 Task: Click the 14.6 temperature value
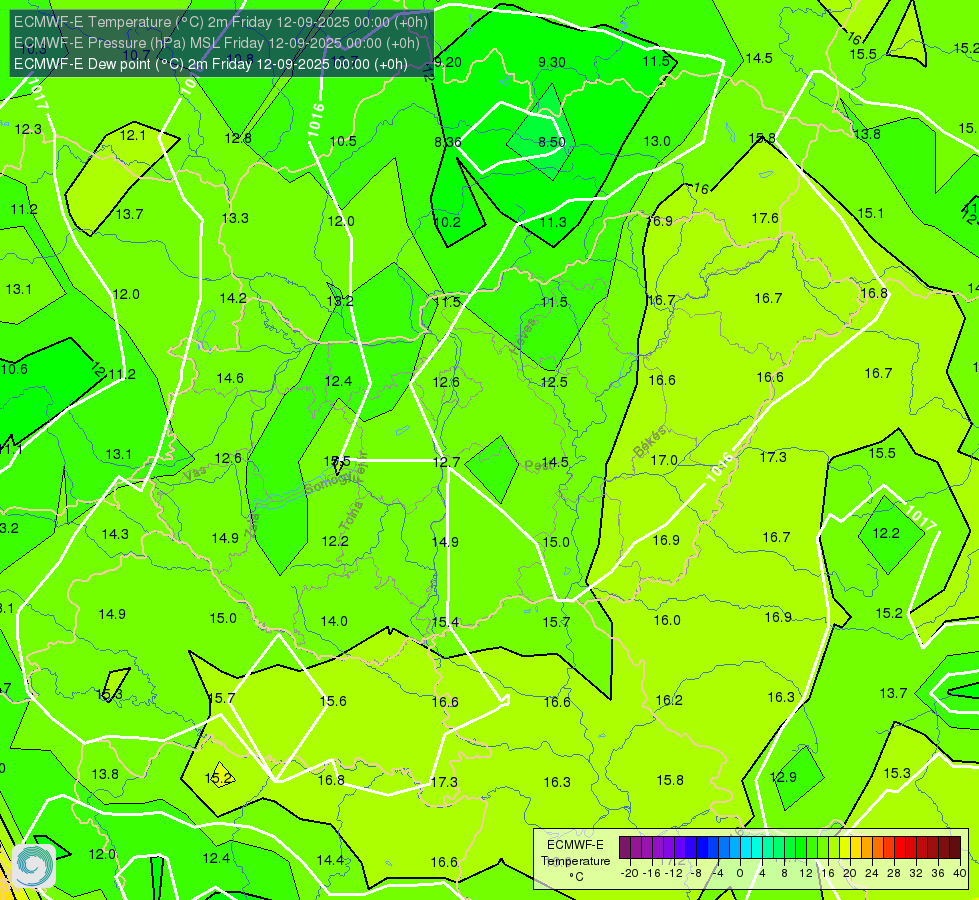click(x=230, y=378)
